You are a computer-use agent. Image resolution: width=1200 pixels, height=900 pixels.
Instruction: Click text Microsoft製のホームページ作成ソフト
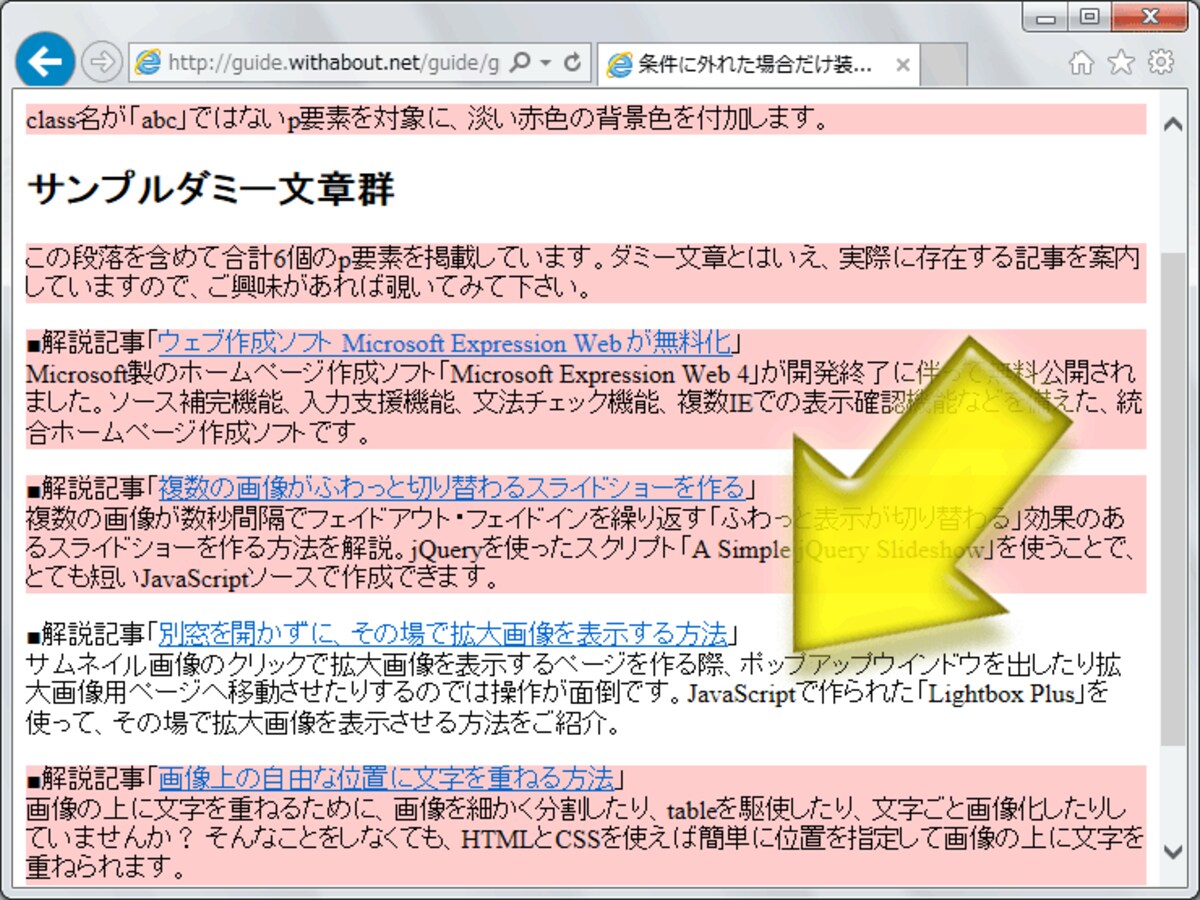click(x=233, y=374)
